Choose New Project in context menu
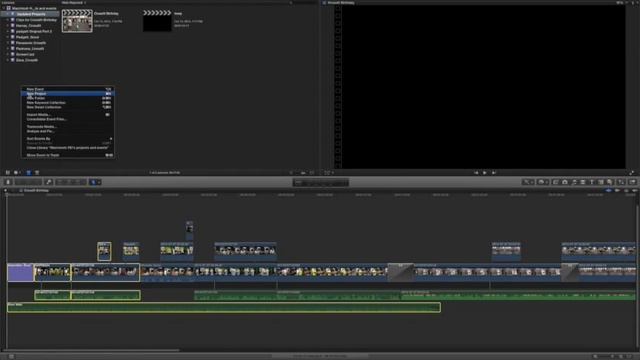 click(x=68, y=93)
